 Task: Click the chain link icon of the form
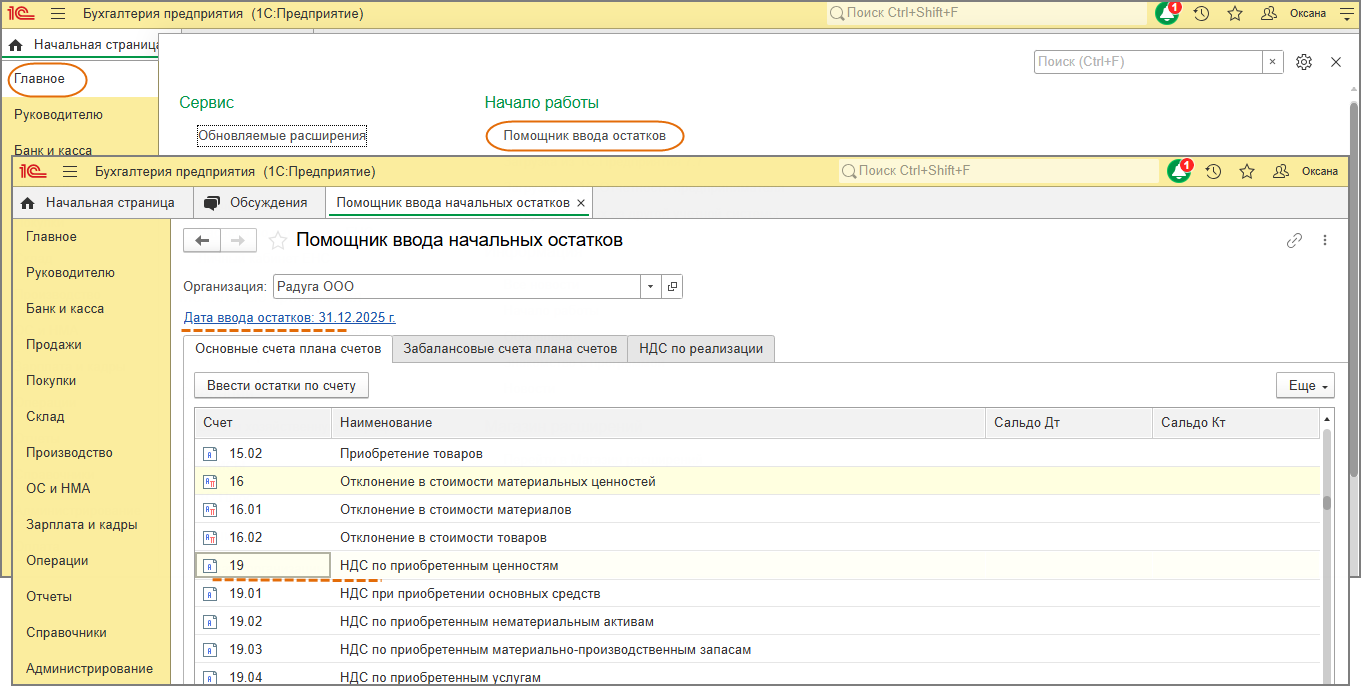point(1294,240)
